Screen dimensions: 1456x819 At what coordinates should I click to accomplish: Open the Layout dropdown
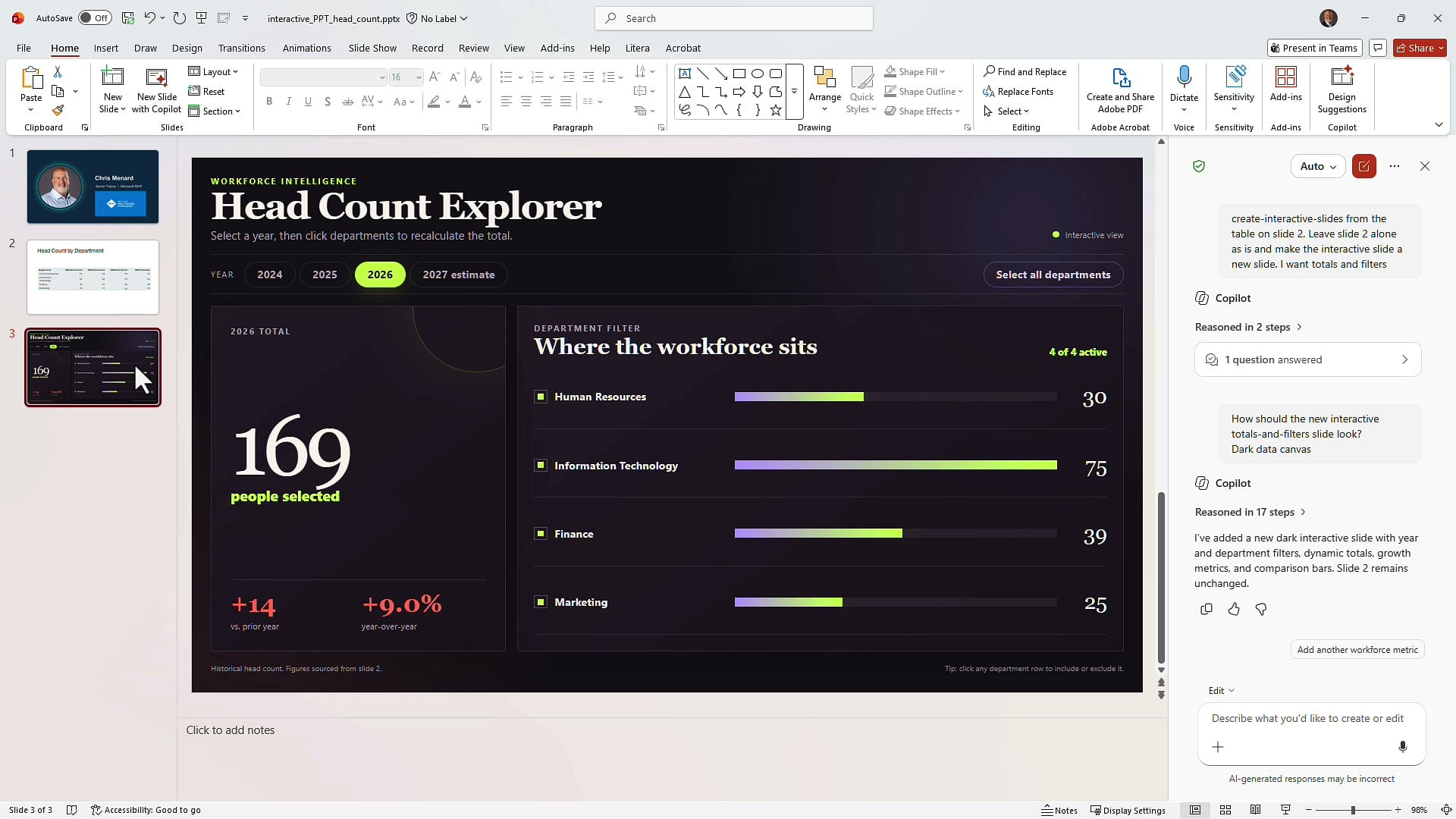(x=213, y=71)
